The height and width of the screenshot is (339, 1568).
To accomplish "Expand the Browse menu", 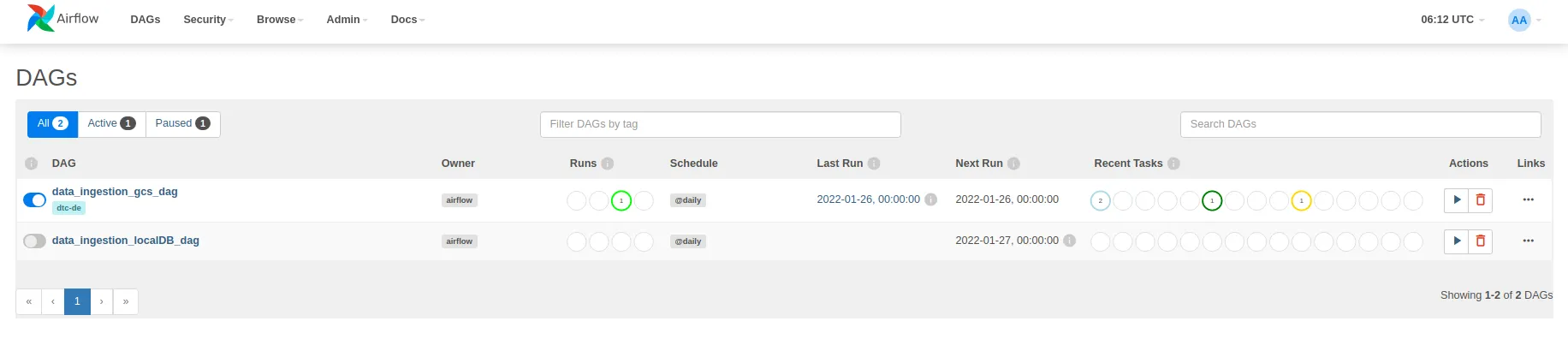I will (280, 19).
